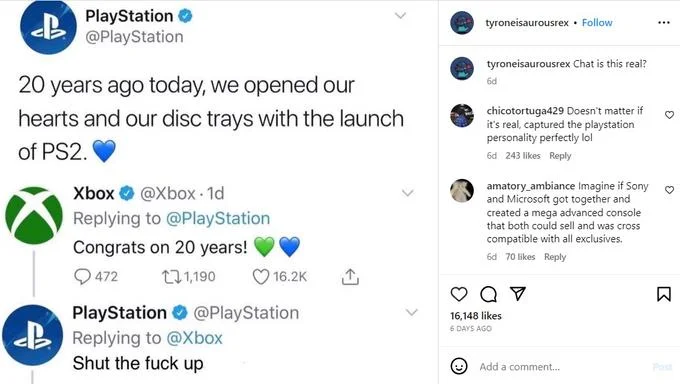Click the Add a comment field
680x384 pixels.
pyautogui.click(x=563, y=367)
